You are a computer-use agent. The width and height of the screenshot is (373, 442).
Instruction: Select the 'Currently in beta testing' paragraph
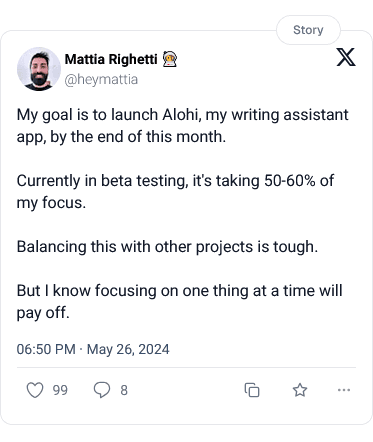pos(176,192)
